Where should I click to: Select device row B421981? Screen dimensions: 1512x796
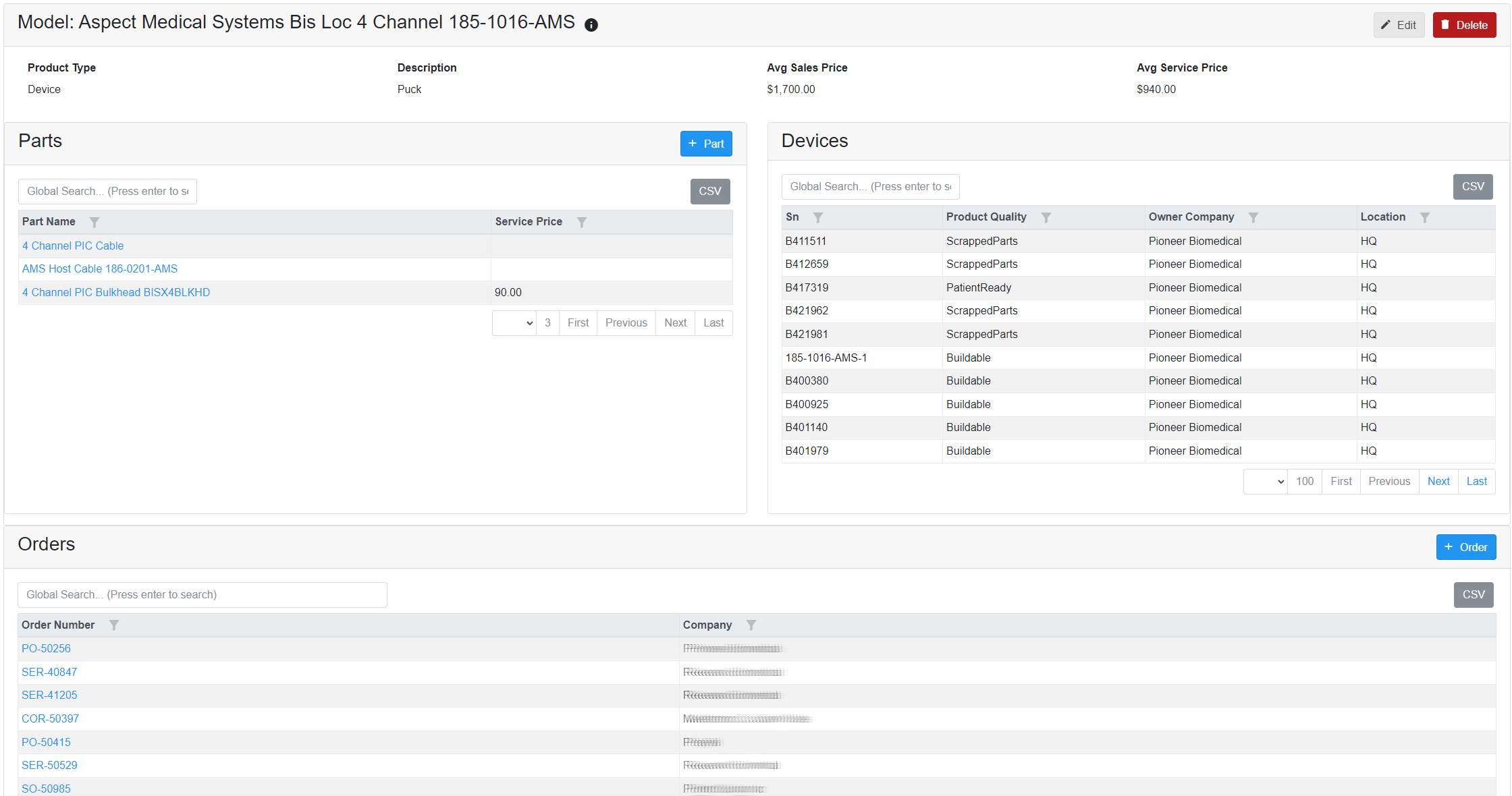[1138, 335]
